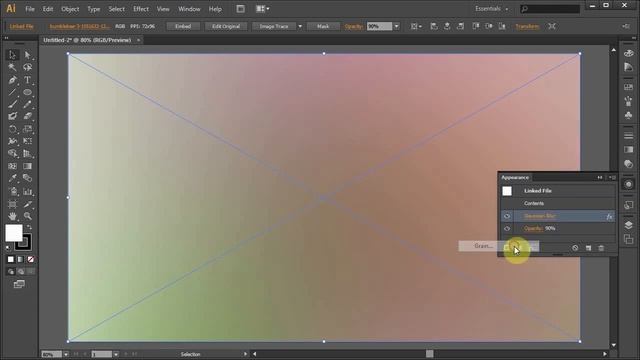Open the Effect menu
Screen dimensions: 640x360
tap(141, 9)
